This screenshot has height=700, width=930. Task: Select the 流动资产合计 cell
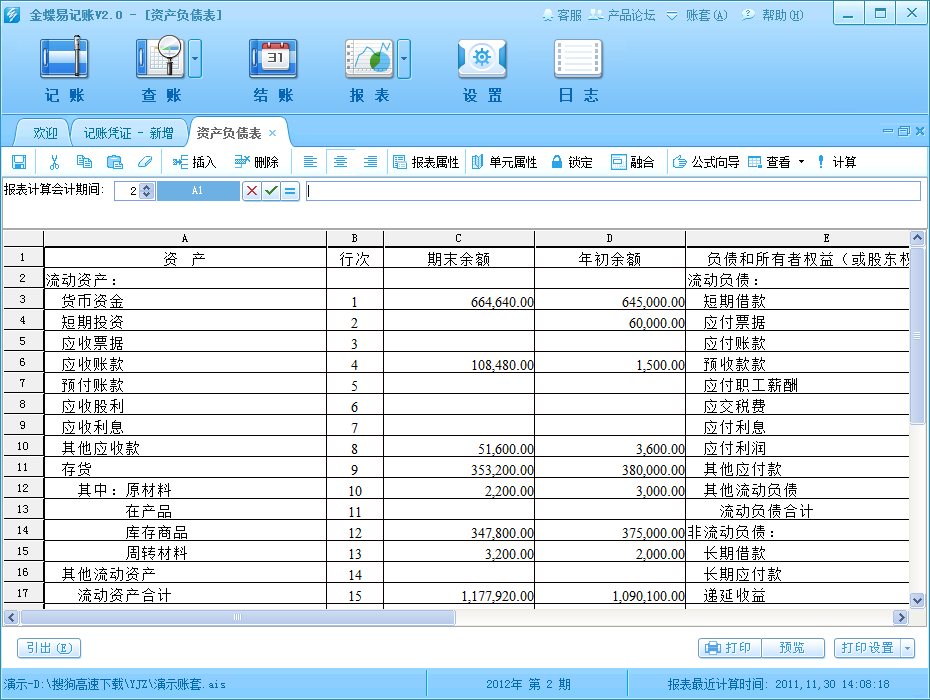185,595
